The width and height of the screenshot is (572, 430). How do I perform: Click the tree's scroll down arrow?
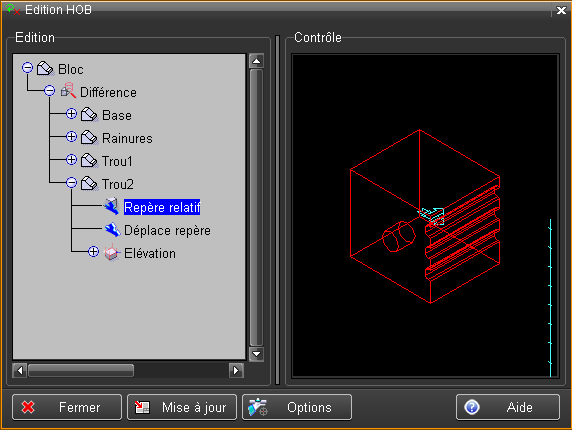(x=256, y=354)
